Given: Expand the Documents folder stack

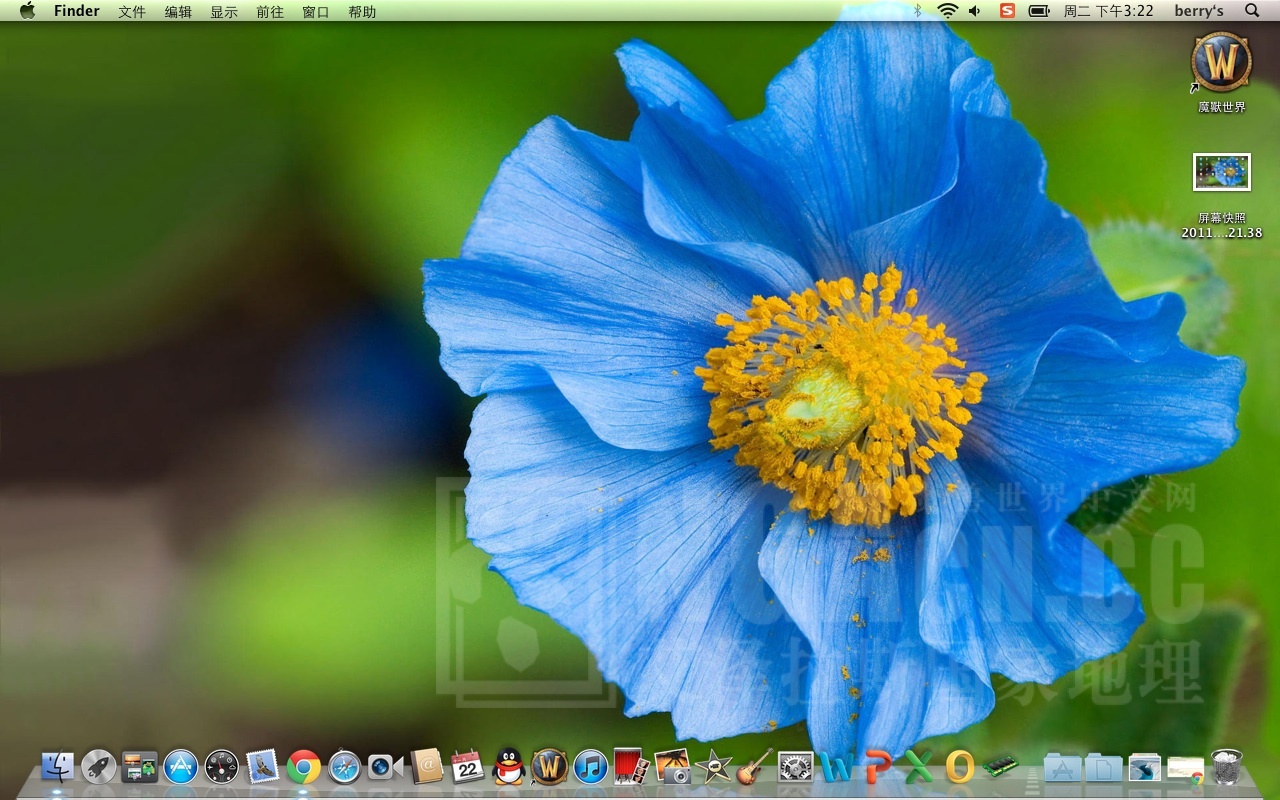Looking at the screenshot, I should point(1103,767).
